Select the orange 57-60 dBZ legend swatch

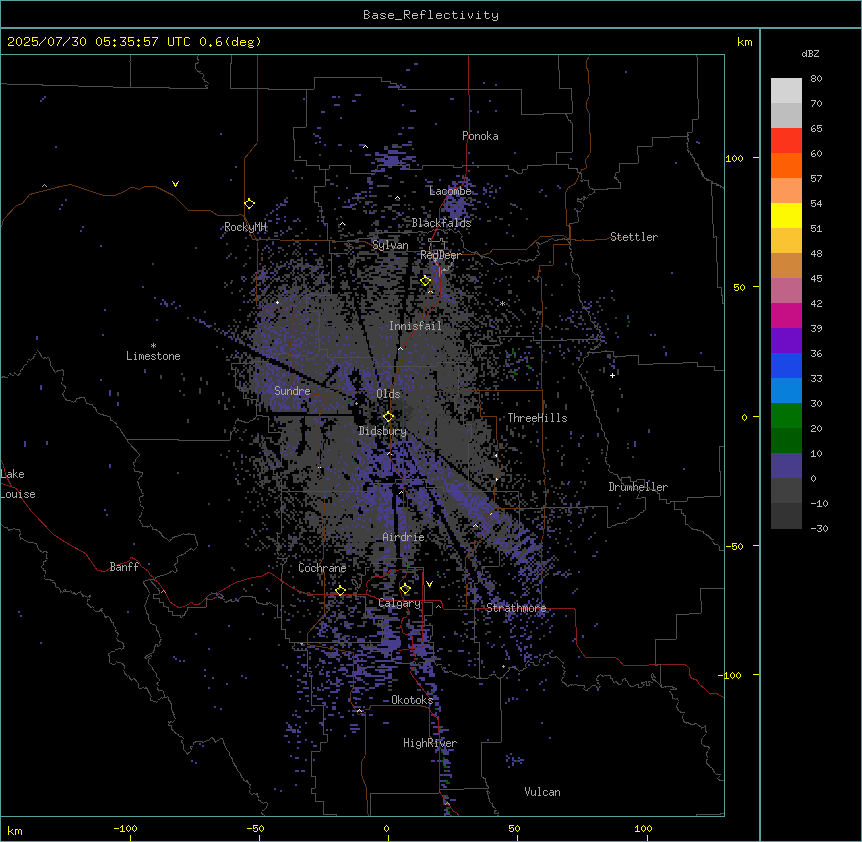click(786, 165)
